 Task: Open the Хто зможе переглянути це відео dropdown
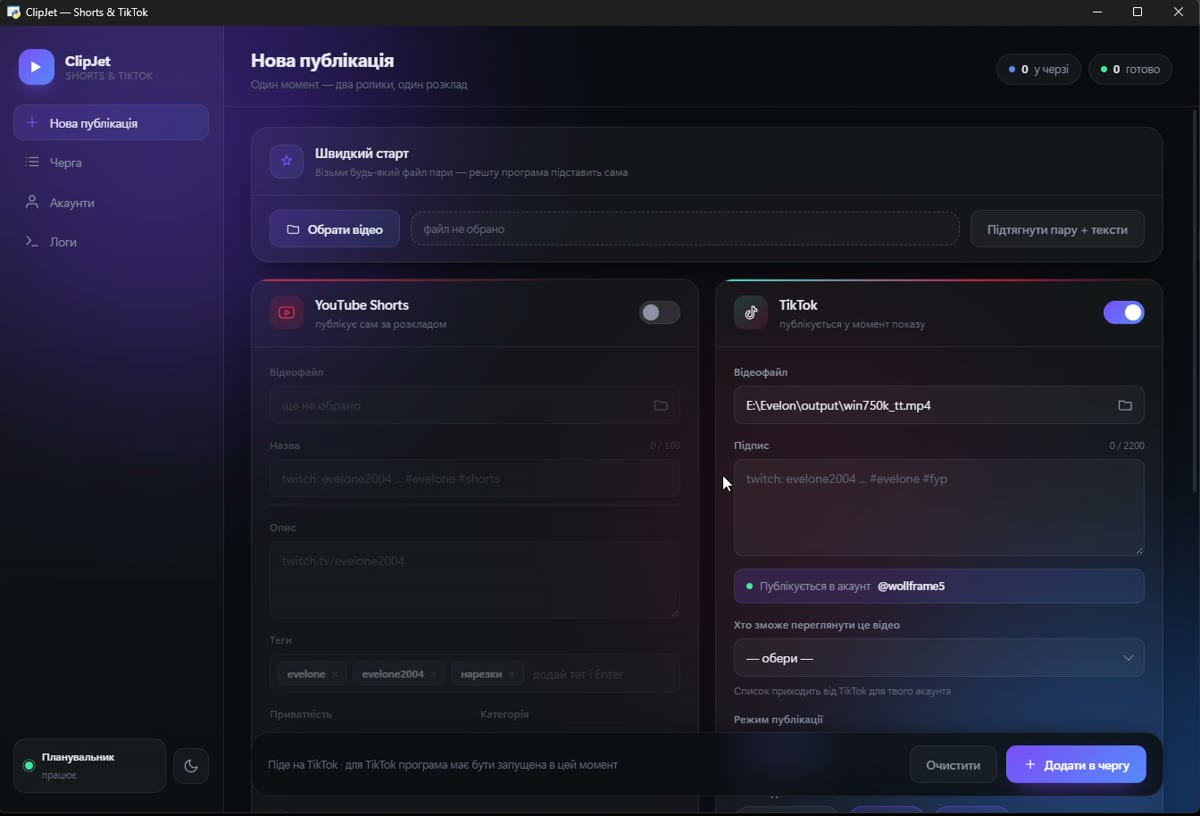(939, 658)
